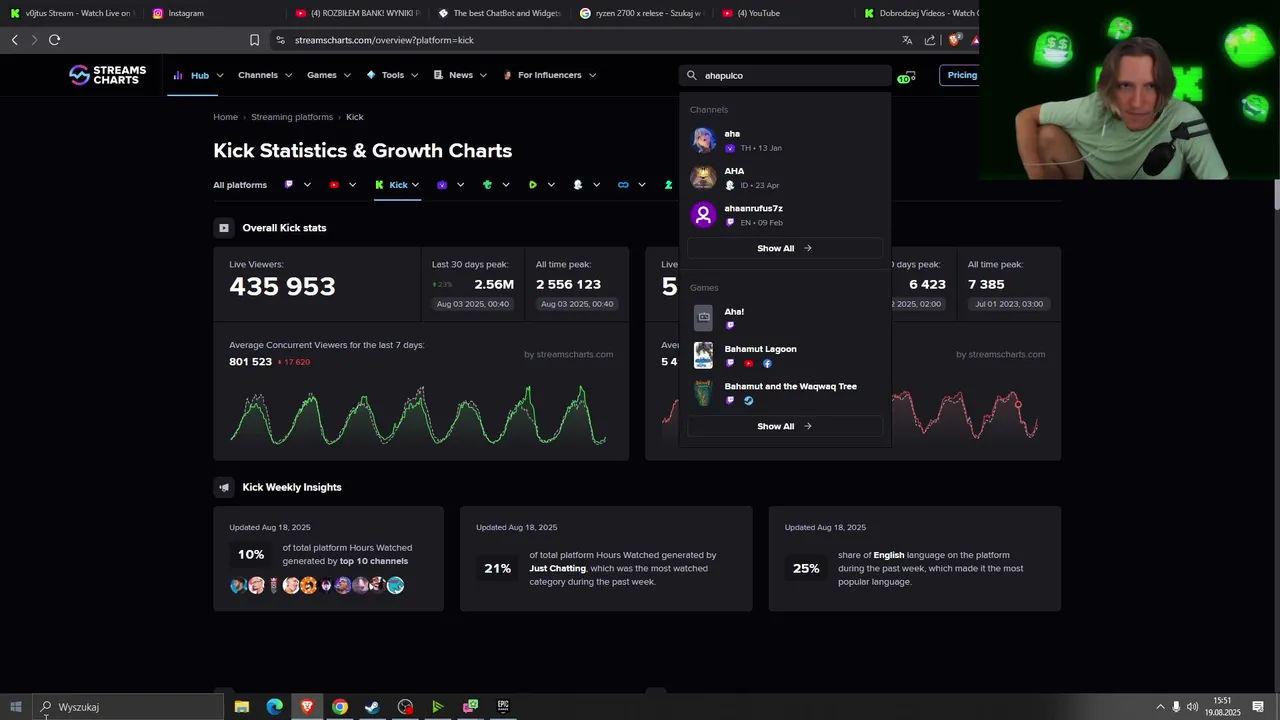The height and width of the screenshot is (720, 1280).
Task: Open the ahaanrufus7z channel result
Action: click(x=785, y=215)
